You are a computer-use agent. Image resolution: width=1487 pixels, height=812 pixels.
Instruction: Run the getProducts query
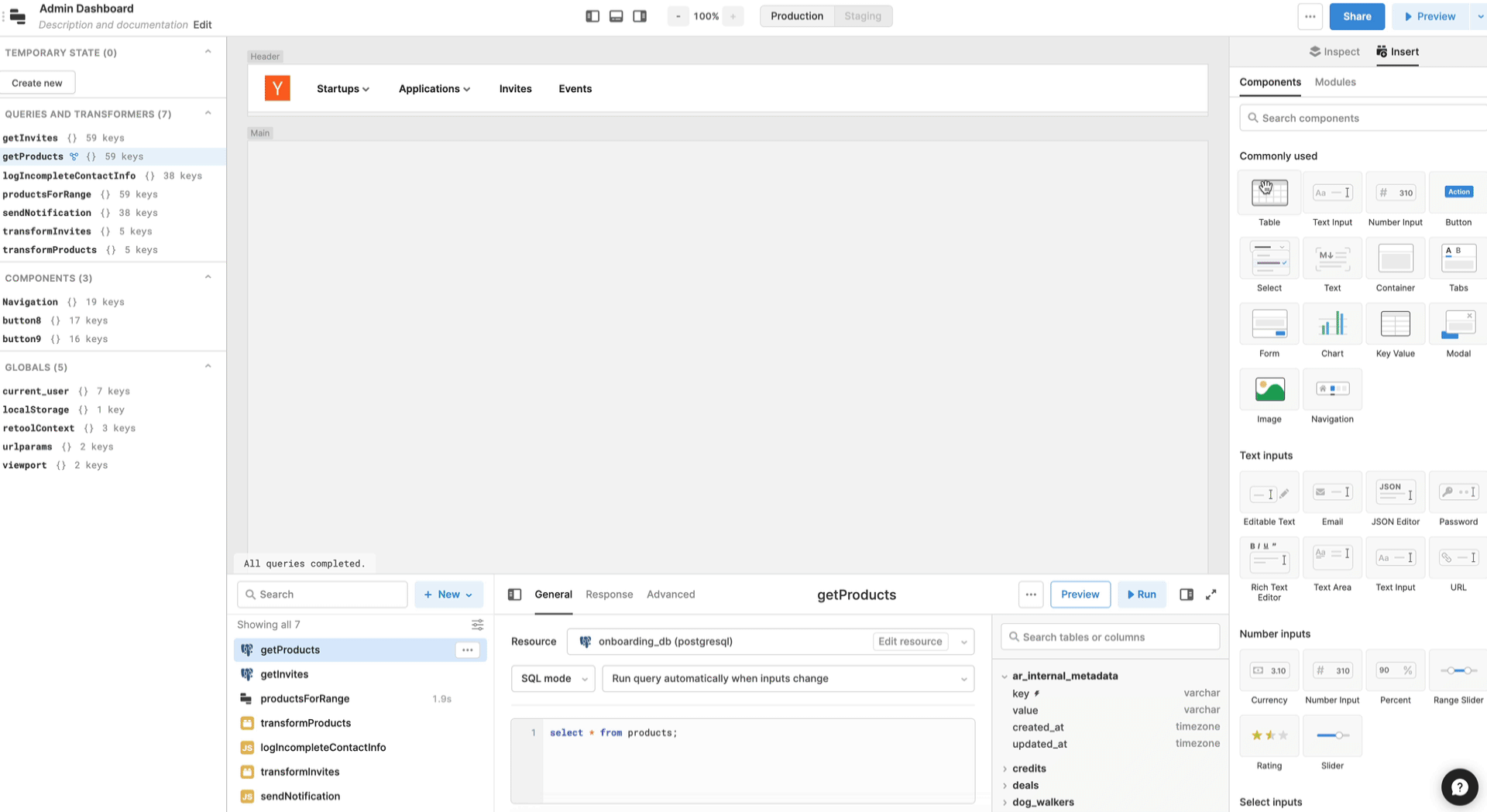coord(1142,594)
